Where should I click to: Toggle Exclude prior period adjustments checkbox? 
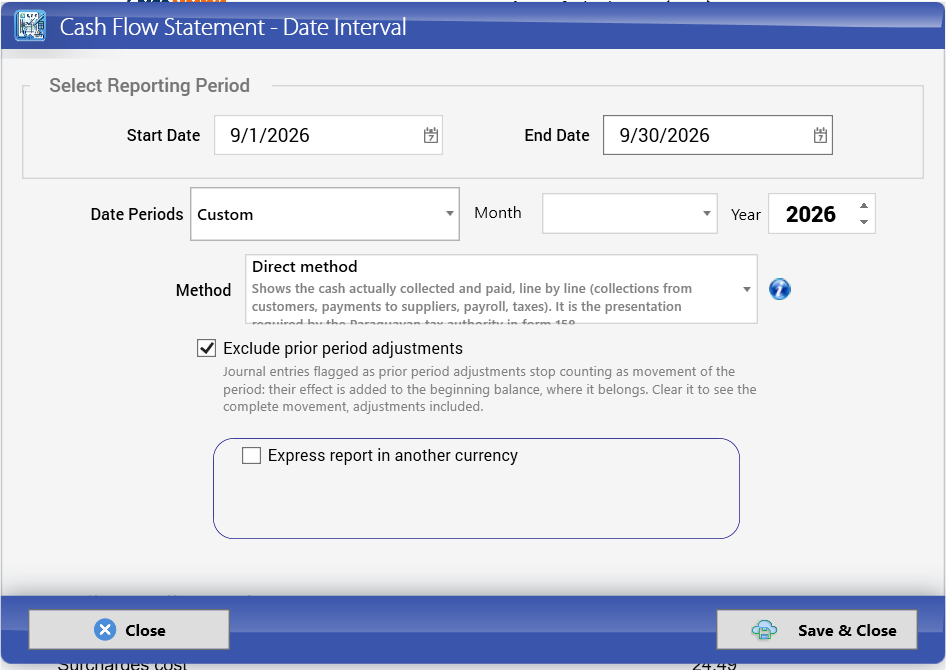coord(207,348)
